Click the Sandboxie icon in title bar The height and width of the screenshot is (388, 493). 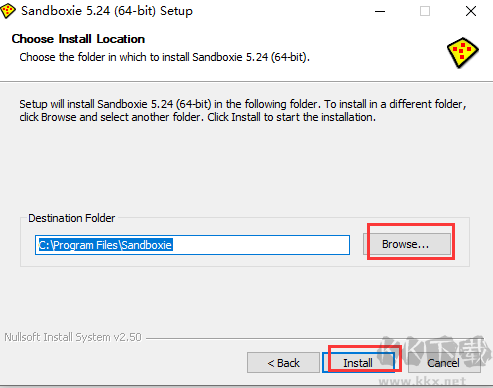8,11
